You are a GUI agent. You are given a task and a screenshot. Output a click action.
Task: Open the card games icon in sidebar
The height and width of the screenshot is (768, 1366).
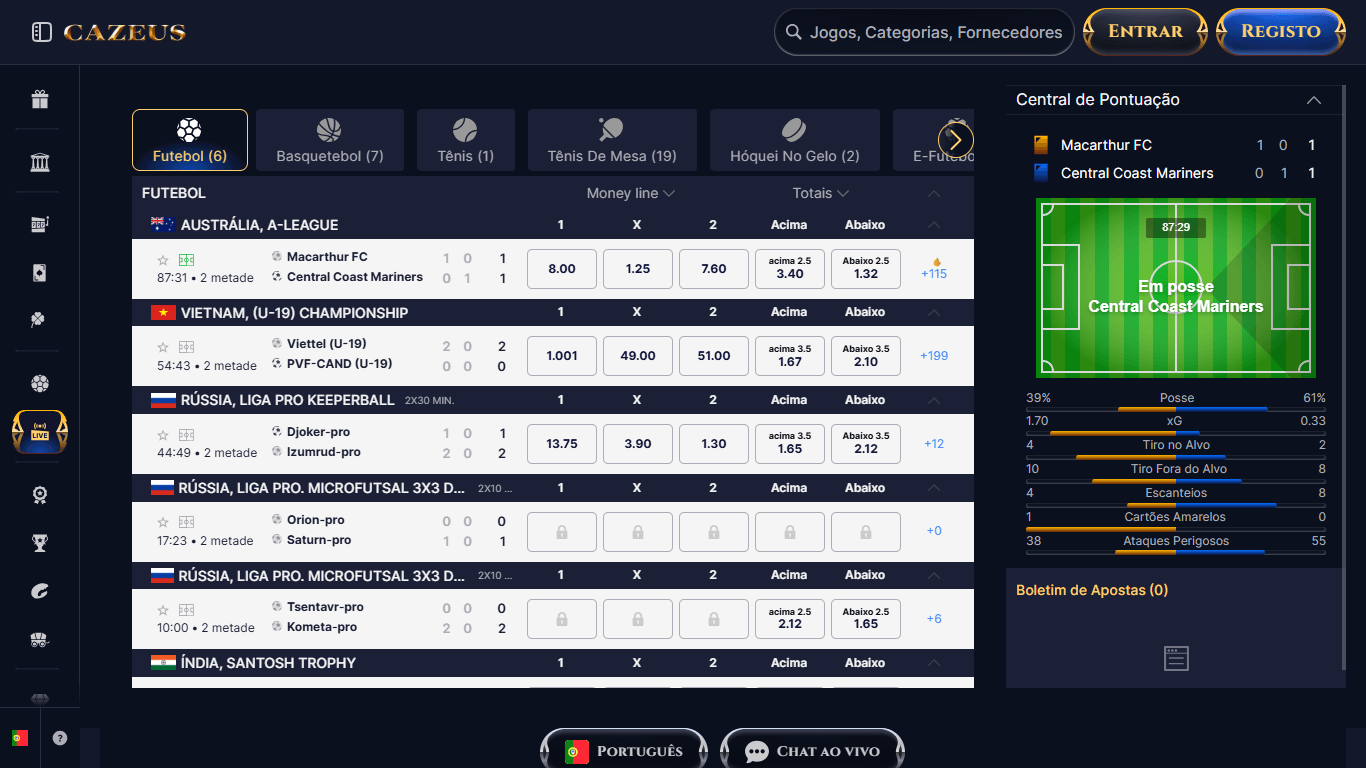(38, 272)
